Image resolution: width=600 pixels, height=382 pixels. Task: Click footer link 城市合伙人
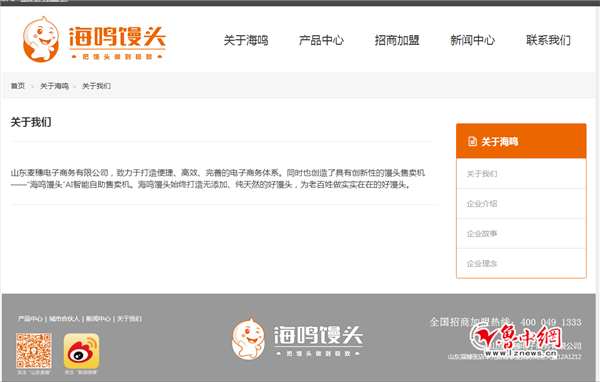[x=64, y=318]
